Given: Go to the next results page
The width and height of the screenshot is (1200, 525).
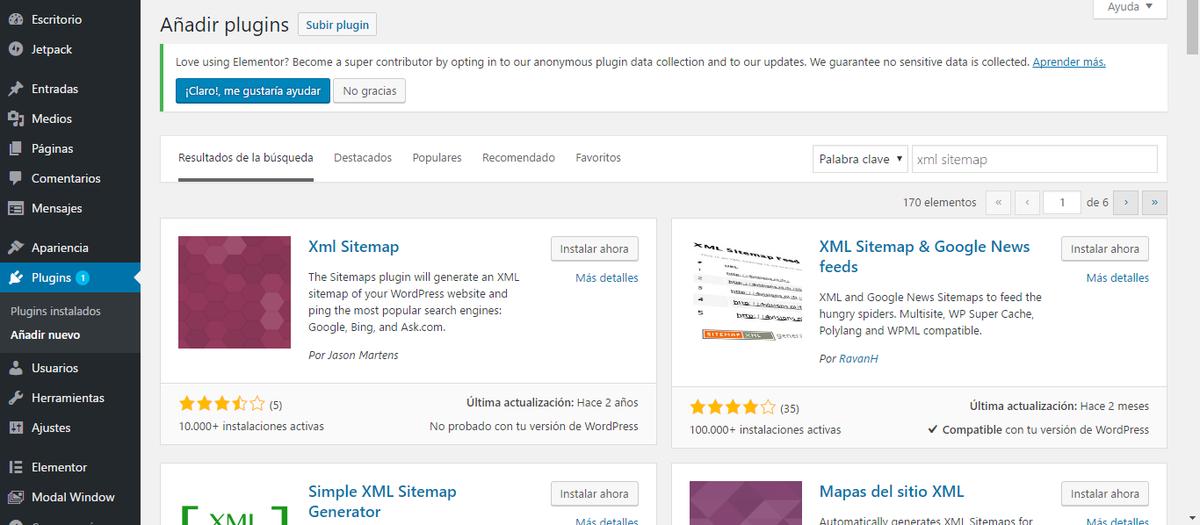Looking at the screenshot, I should [1126, 202].
